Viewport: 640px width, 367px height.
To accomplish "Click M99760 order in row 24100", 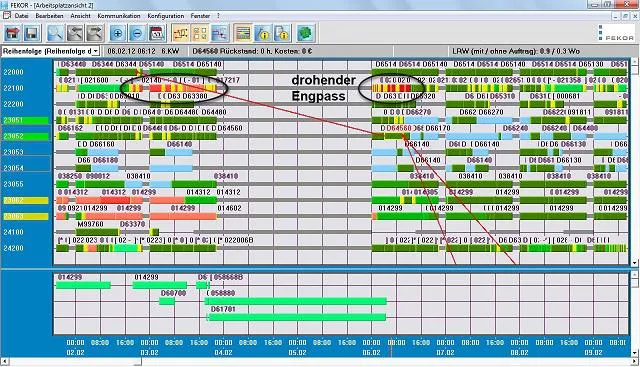I will click(90, 224).
